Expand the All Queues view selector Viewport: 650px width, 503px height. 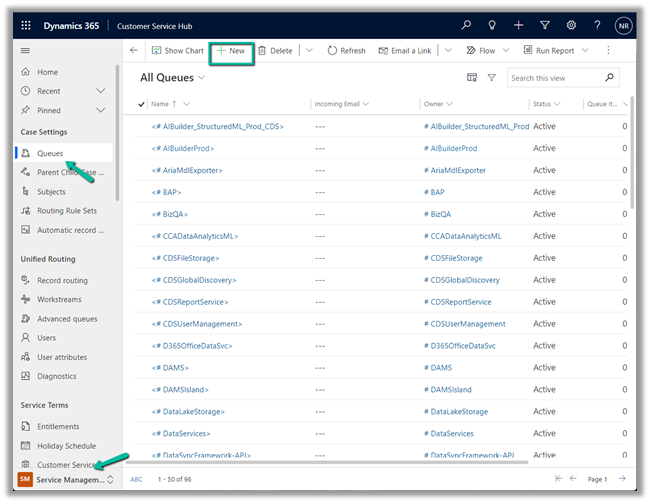point(202,77)
